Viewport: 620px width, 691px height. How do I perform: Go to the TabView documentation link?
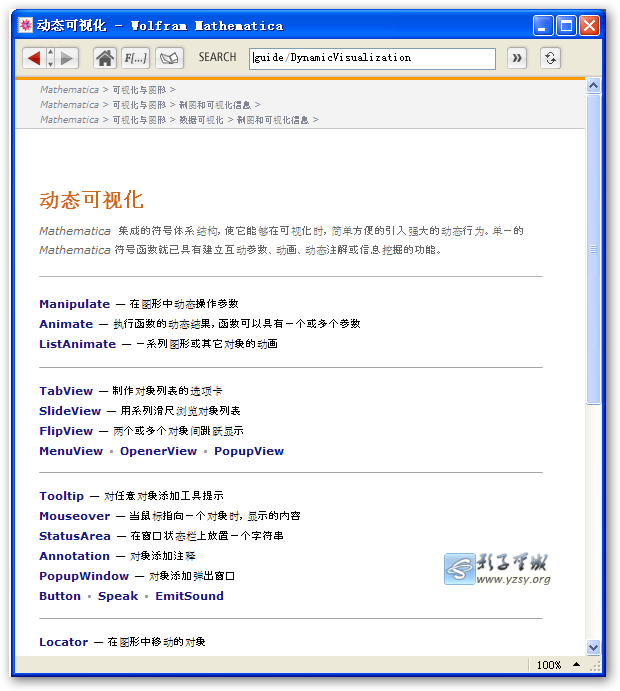tap(66, 391)
